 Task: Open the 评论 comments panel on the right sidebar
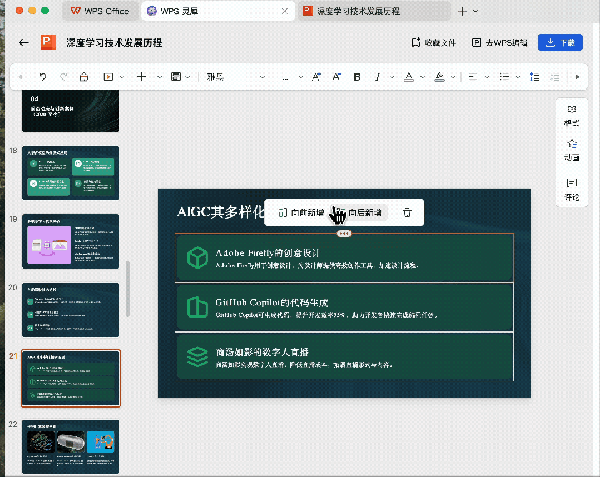click(x=572, y=189)
